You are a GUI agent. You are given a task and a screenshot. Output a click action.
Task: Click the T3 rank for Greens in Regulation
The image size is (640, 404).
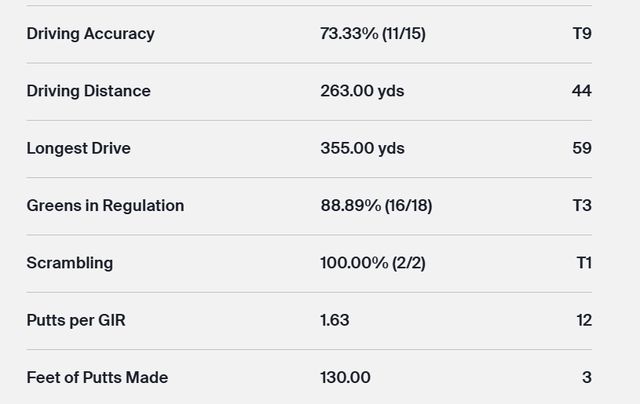click(x=582, y=205)
